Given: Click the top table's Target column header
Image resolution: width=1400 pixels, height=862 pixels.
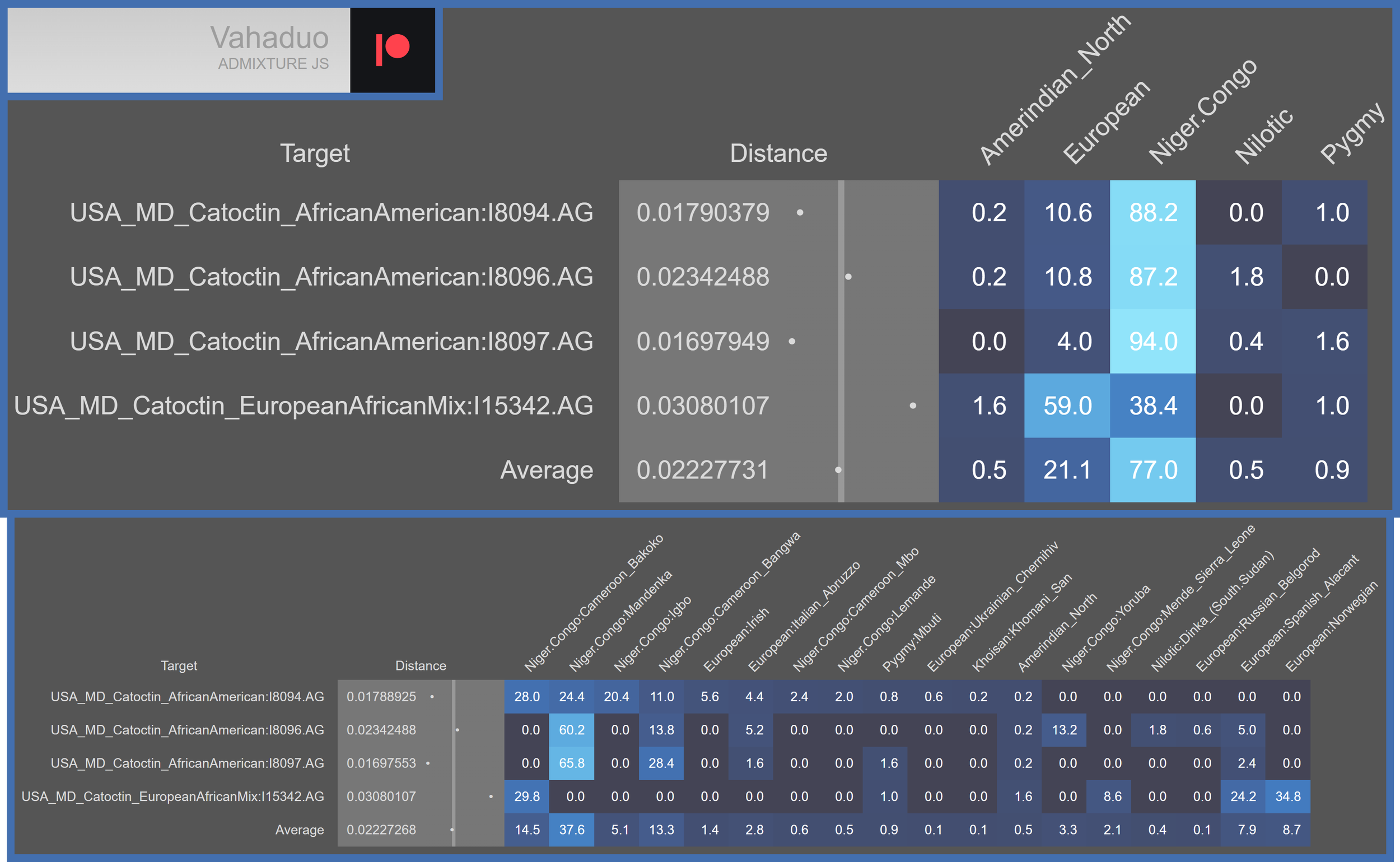Looking at the screenshot, I should 315,153.
